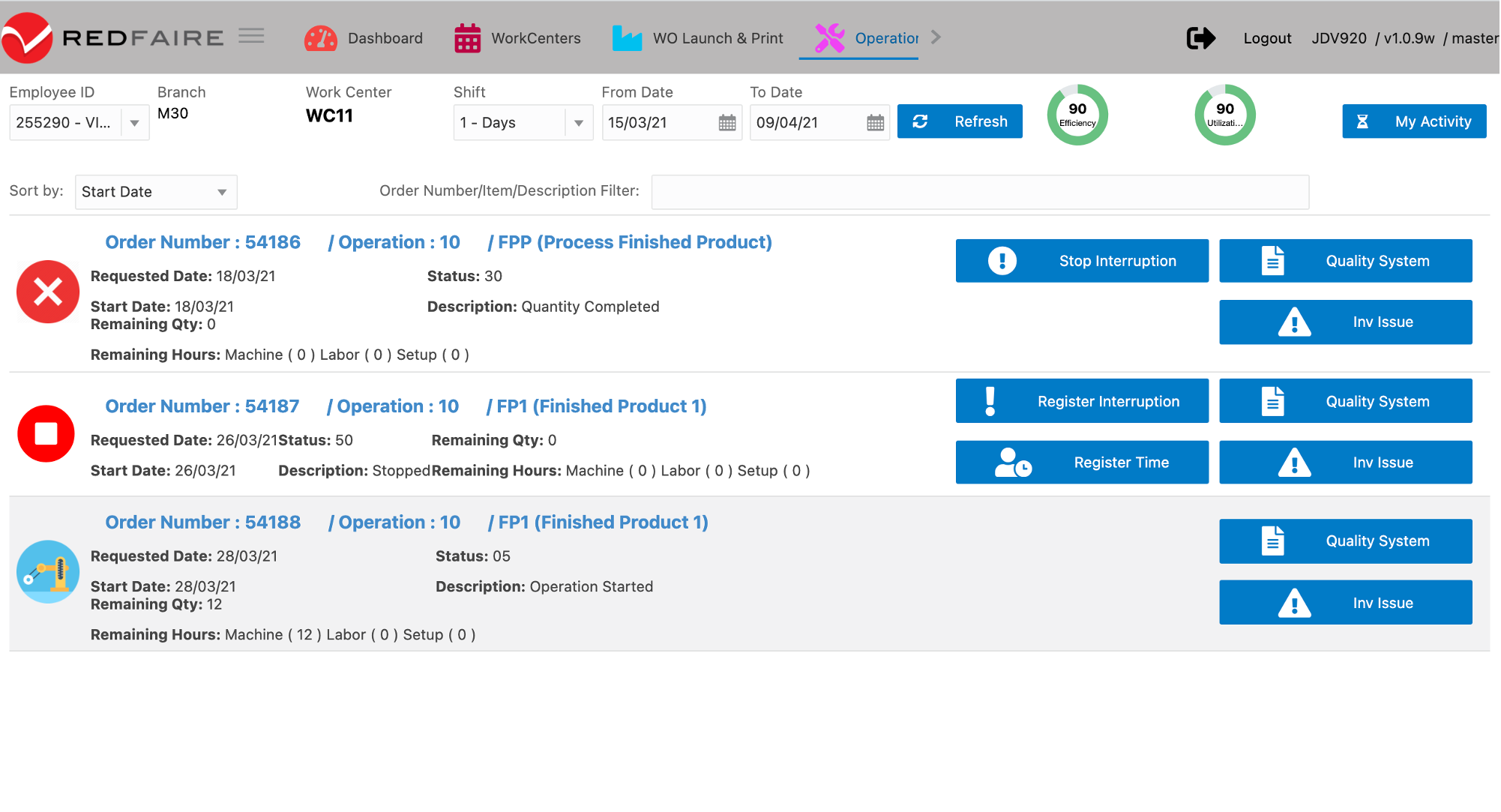Click the Redfaire checkmark logo
Image resolution: width=1501 pixels, height=812 pixels.
click(x=27, y=37)
